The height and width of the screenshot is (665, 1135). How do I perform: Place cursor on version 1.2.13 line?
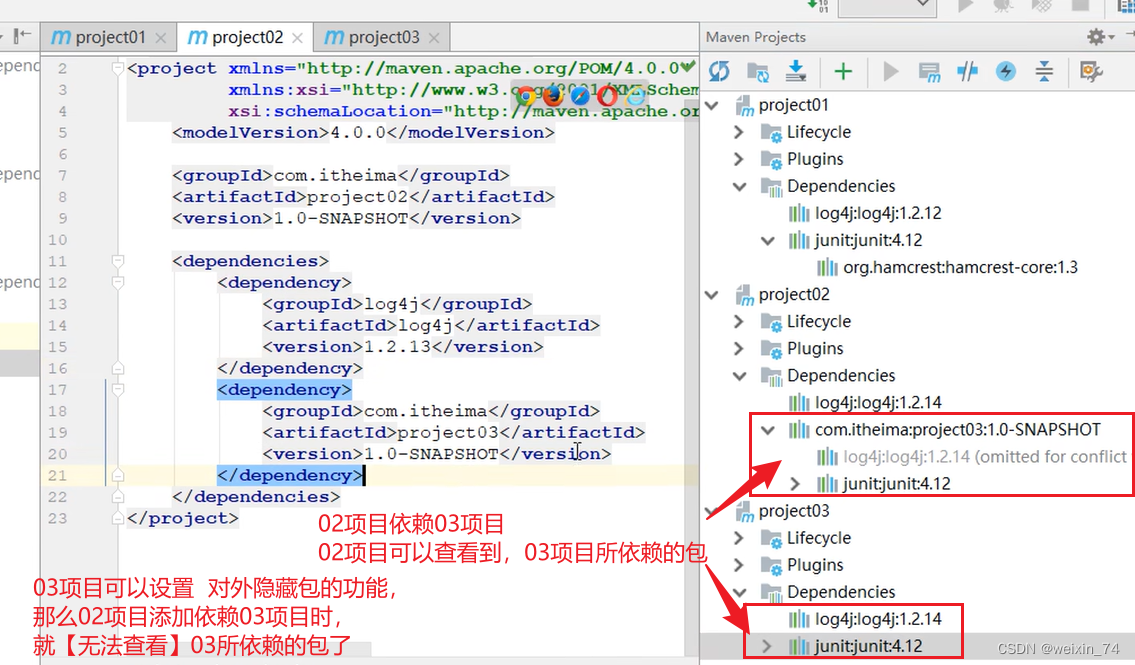coord(402,347)
